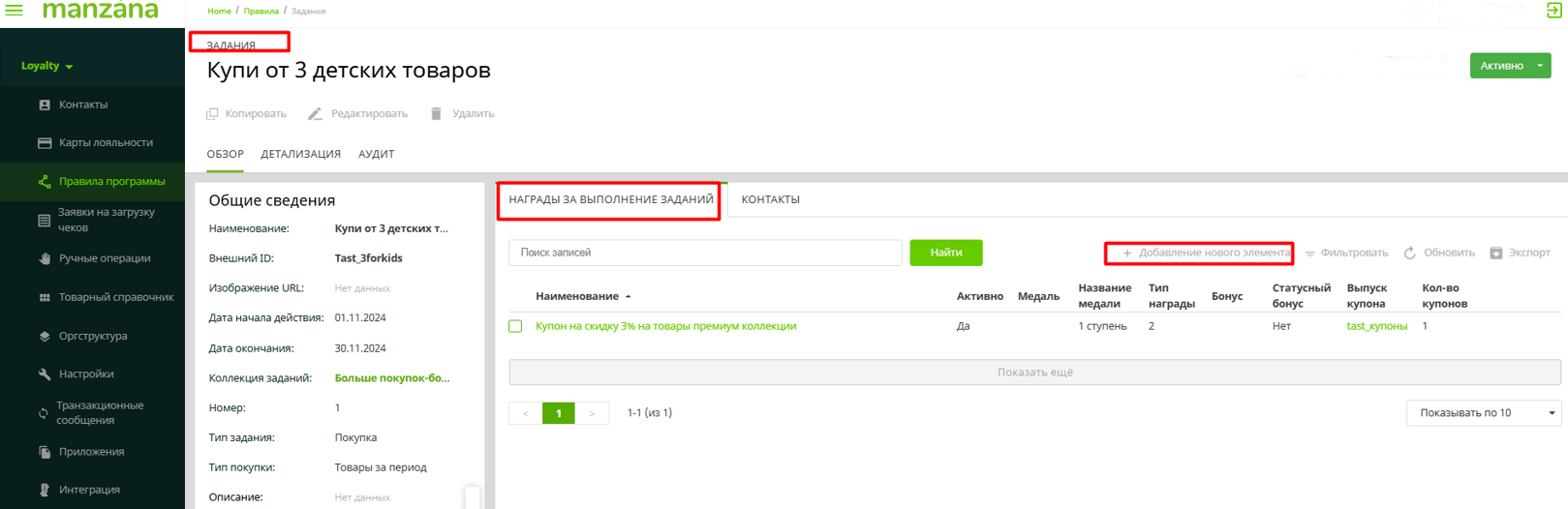Open Контакты in the sidebar
The image size is (1568, 509).
click(83, 105)
